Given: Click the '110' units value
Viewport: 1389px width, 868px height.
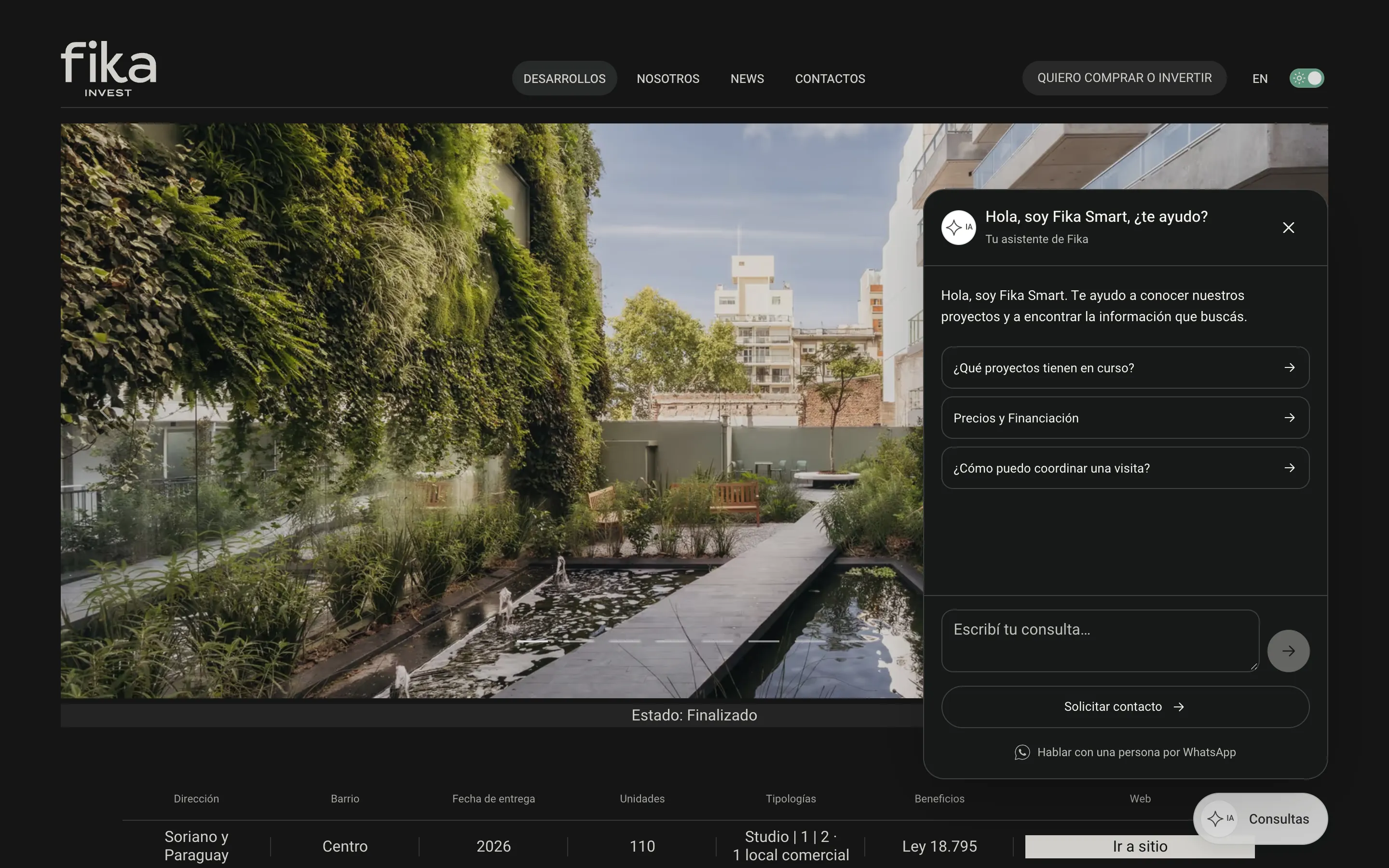Looking at the screenshot, I should coord(642,846).
